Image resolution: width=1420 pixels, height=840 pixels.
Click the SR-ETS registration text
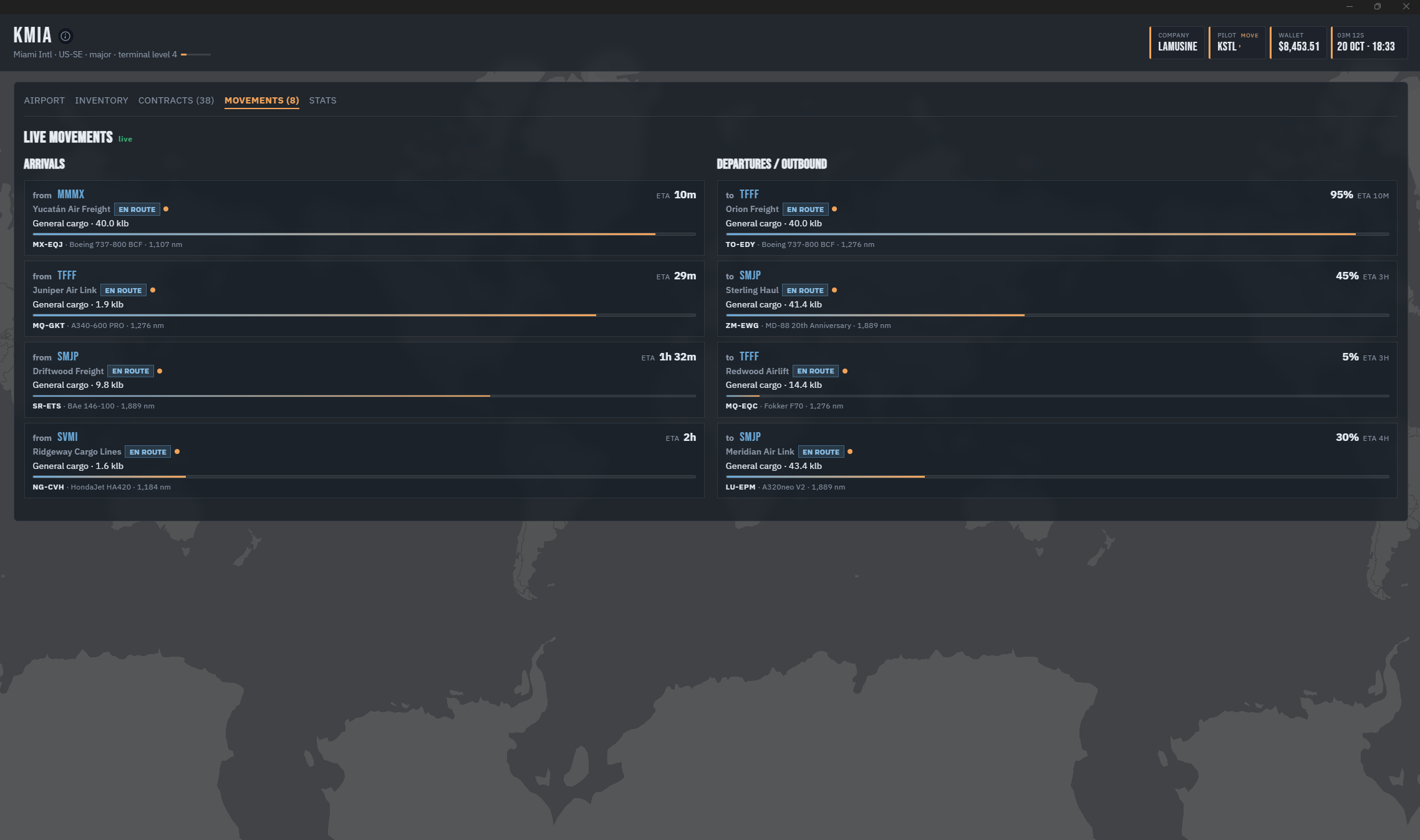click(47, 406)
